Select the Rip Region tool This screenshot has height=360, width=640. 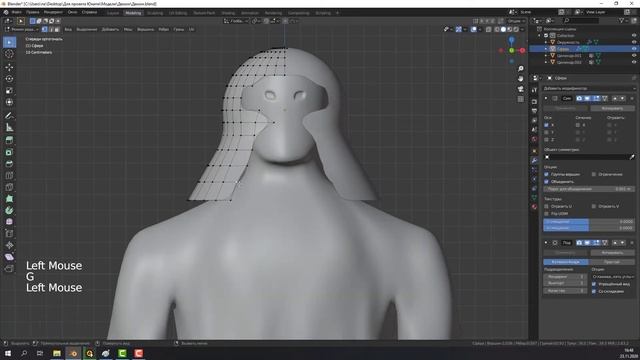coord(9,269)
